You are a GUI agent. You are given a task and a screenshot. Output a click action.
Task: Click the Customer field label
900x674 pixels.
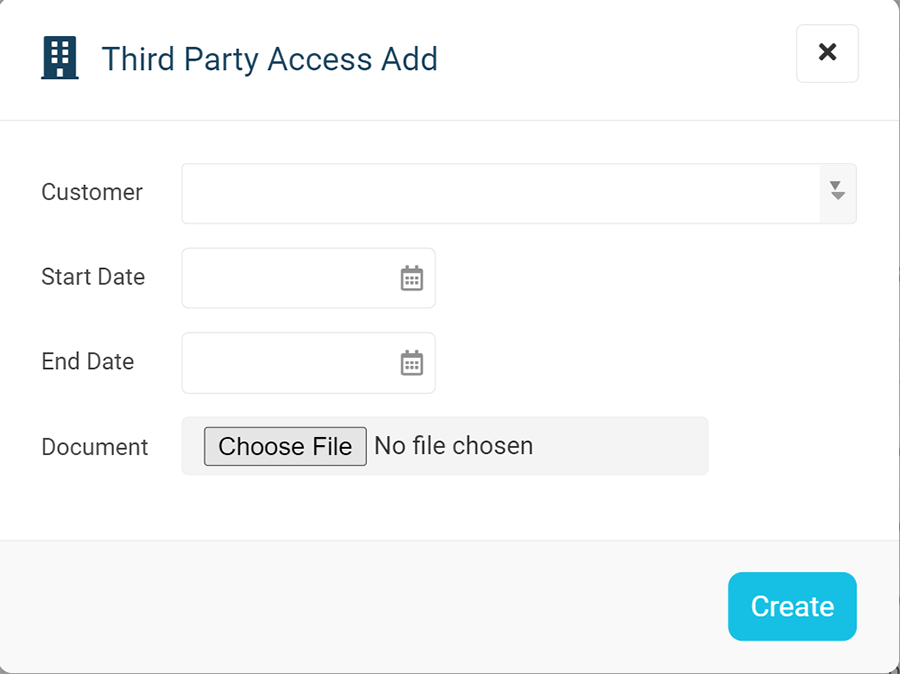click(x=92, y=192)
